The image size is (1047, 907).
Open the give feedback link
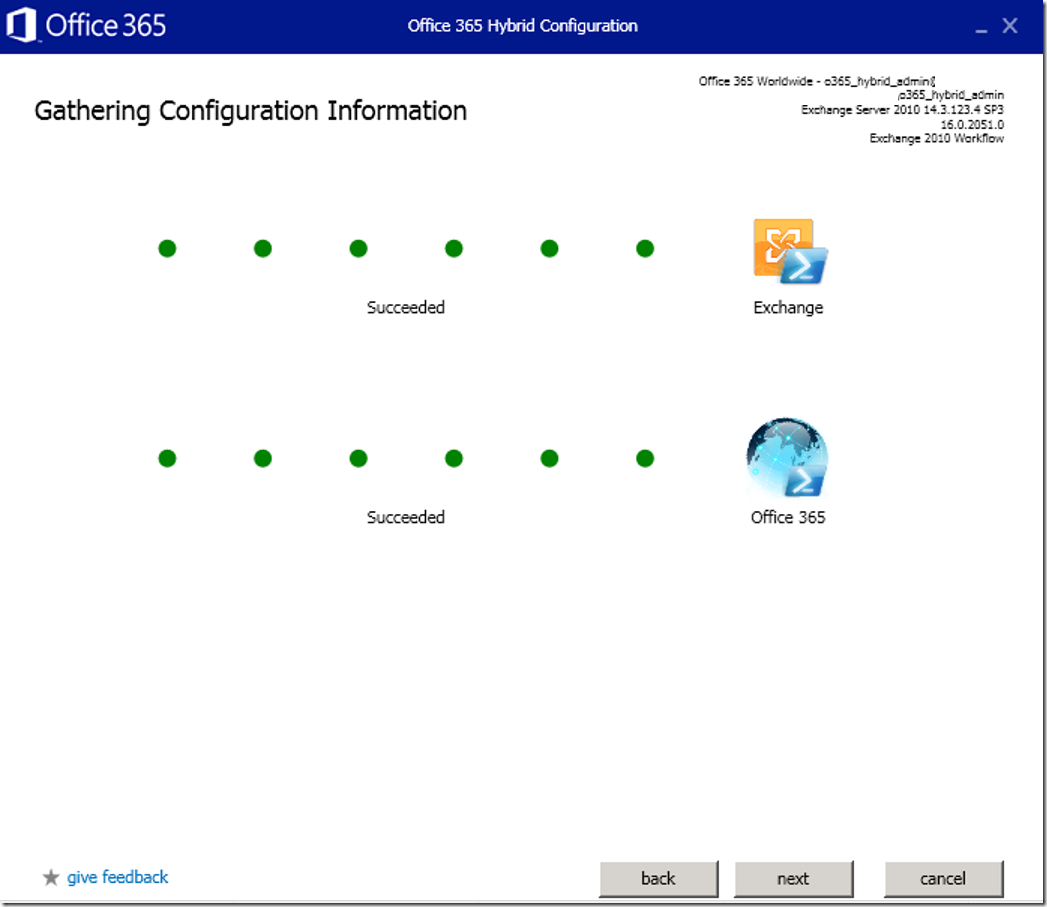pyautogui.click(x=118, y=877)
